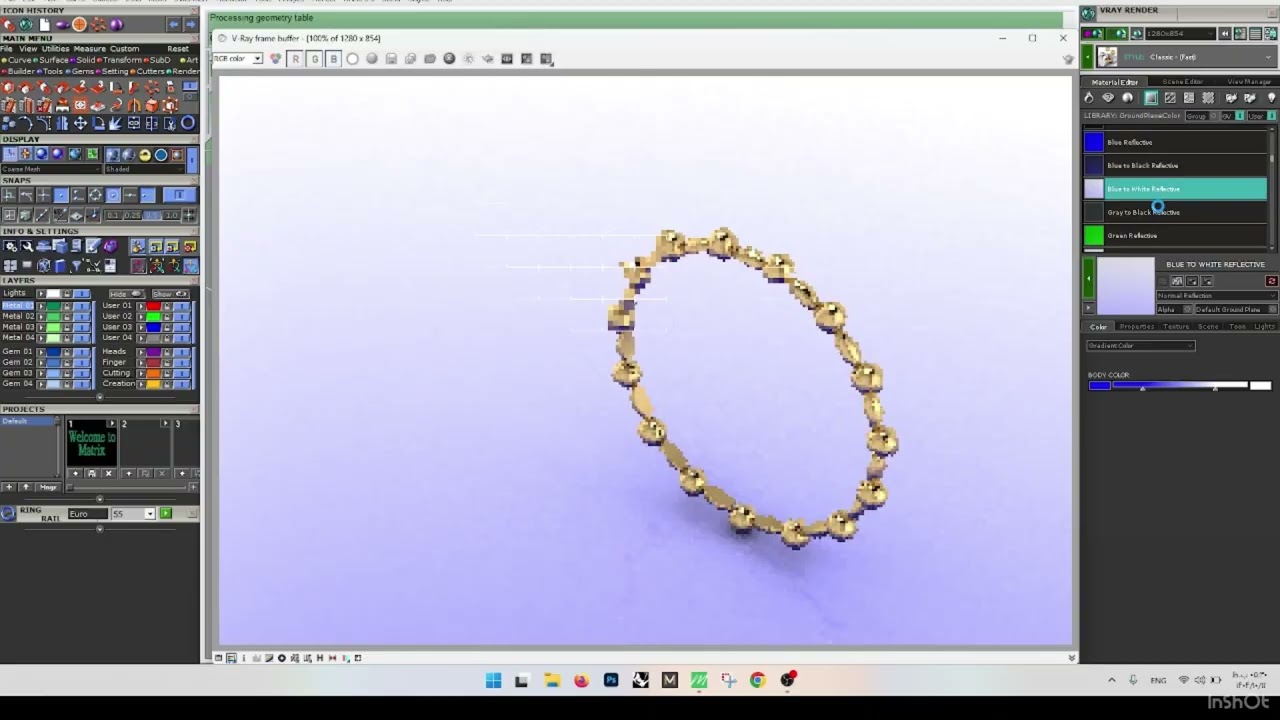Image resolution: width=1280 pixels, height=720 pixels.
Task: Open Photoshop from the taskbar
Action: (x=611, y=680)
